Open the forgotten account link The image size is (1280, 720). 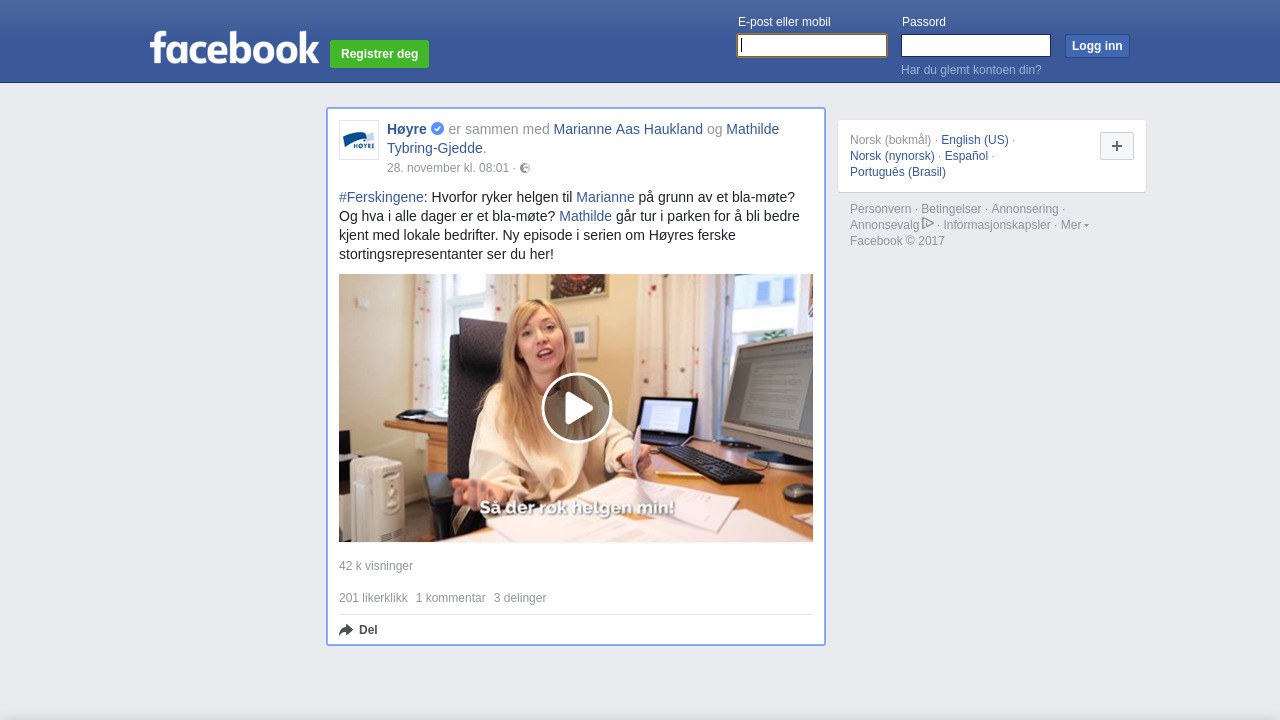[x=971, y=70]
